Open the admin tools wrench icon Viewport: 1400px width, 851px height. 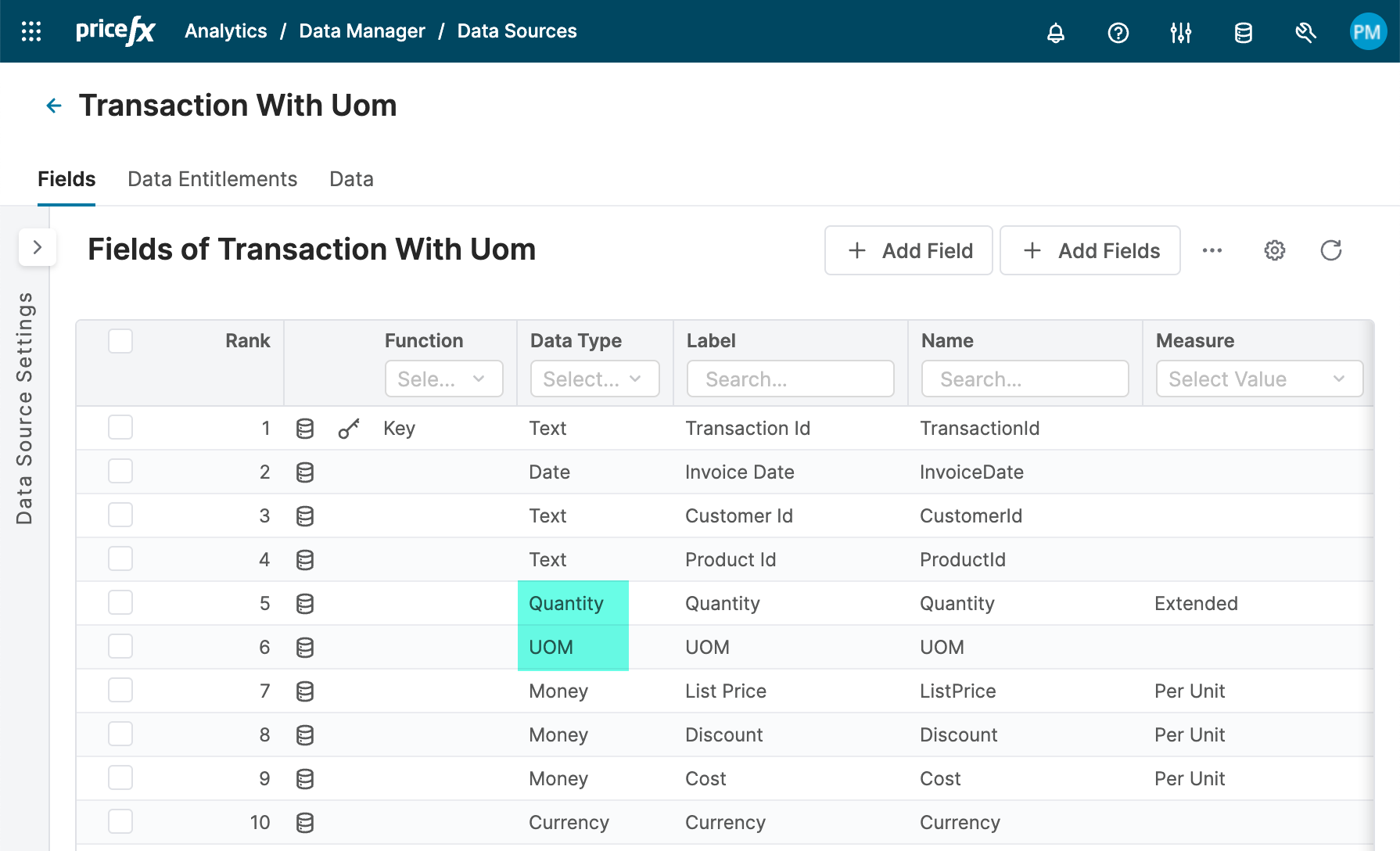coord(1305,32)
